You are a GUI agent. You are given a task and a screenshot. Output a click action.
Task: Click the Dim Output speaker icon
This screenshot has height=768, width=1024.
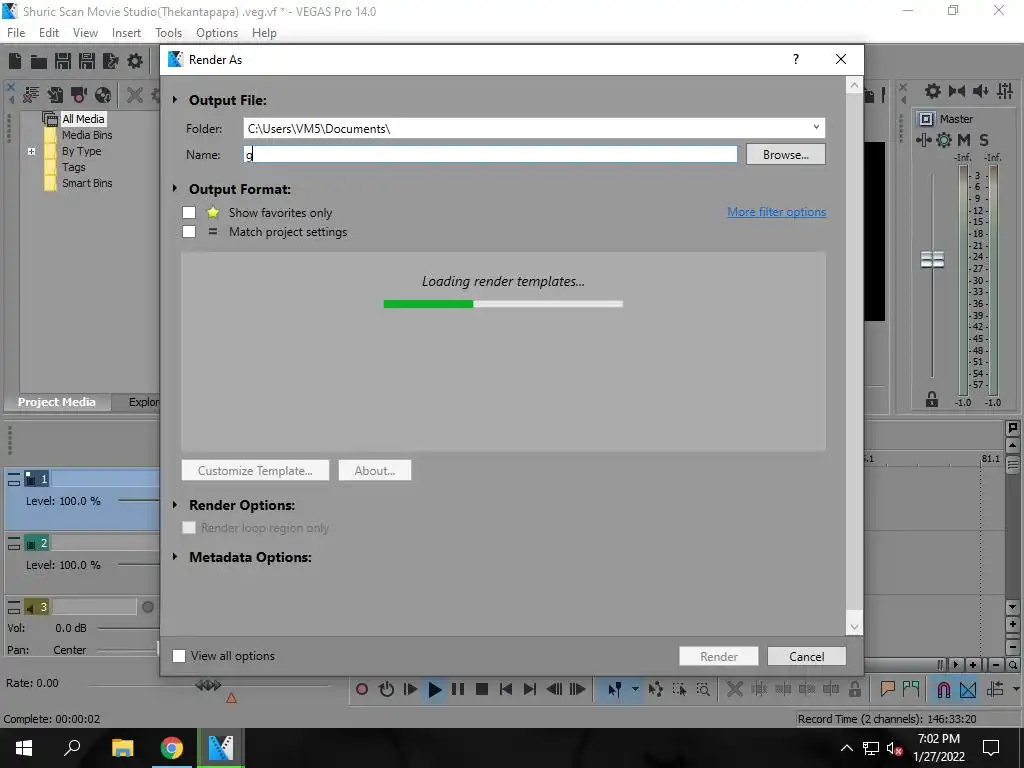[980, 91]
